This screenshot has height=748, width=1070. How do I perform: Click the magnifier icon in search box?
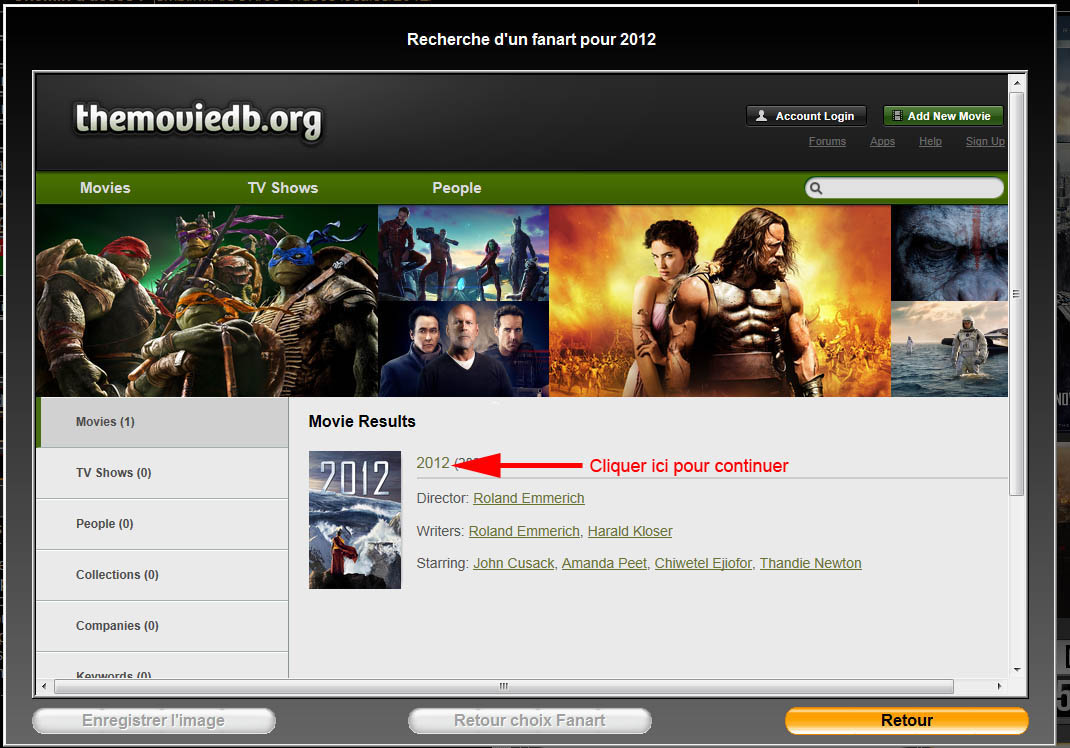pos(815,188)
